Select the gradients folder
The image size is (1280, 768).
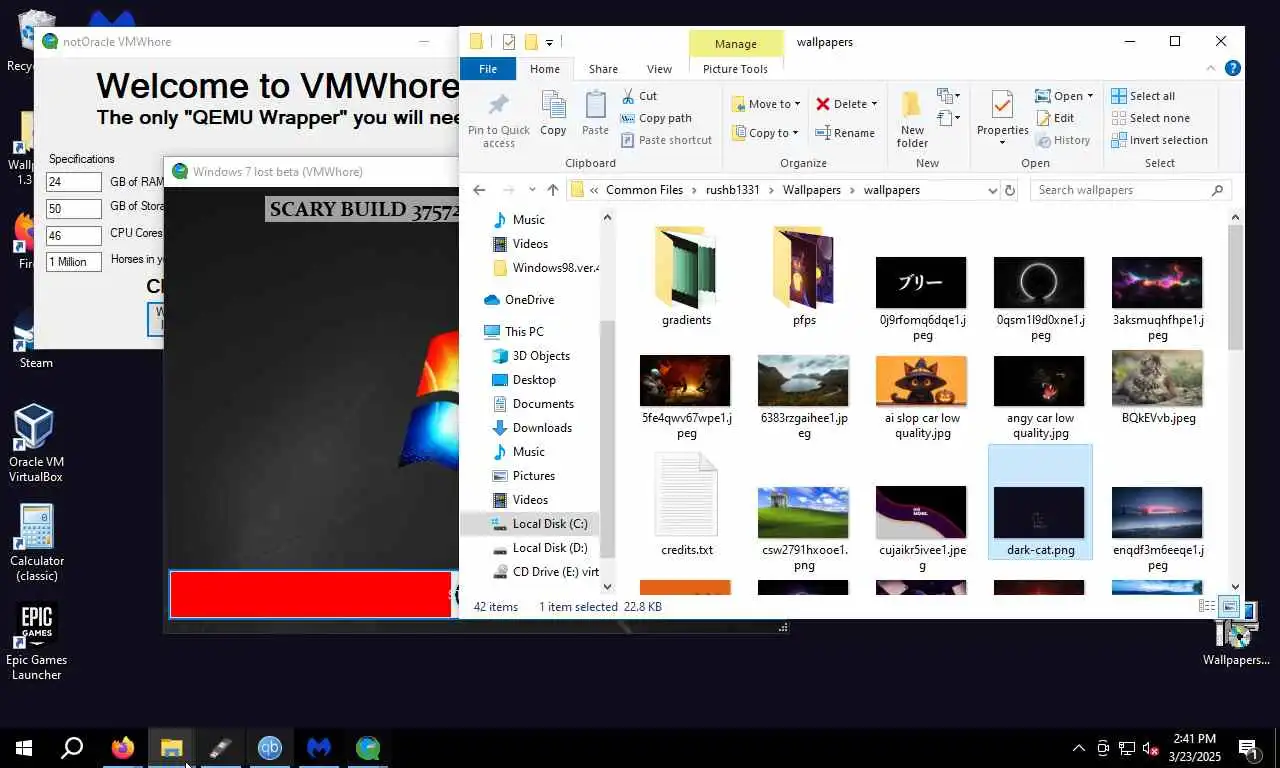coord(686,275)
